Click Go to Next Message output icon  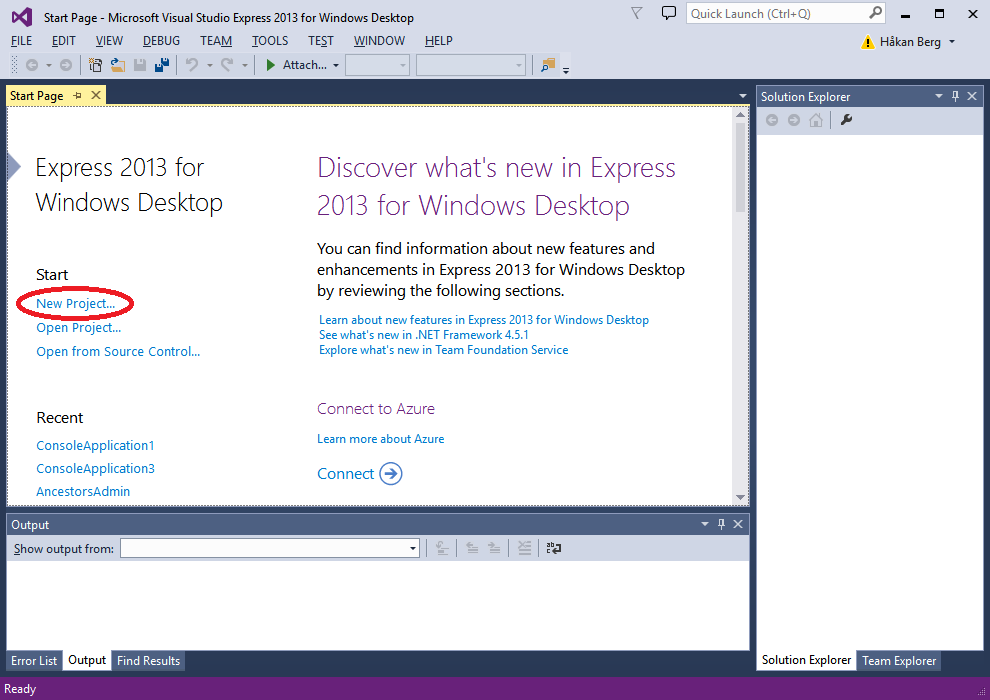pos(494,548)
